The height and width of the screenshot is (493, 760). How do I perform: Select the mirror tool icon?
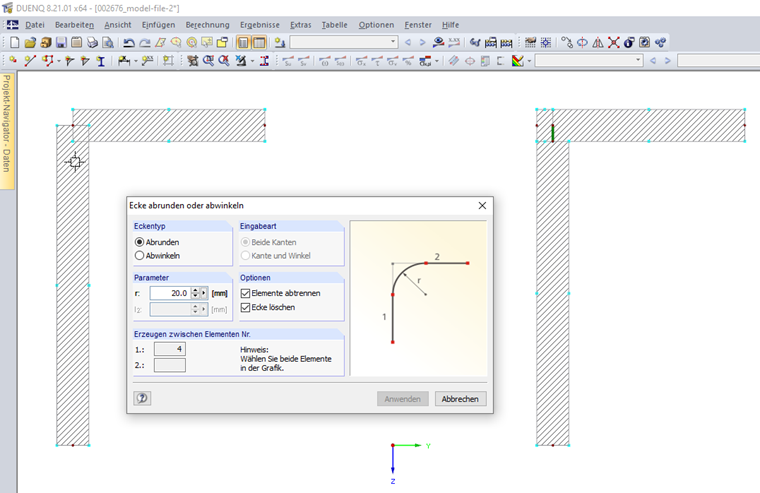pos(598,43)
